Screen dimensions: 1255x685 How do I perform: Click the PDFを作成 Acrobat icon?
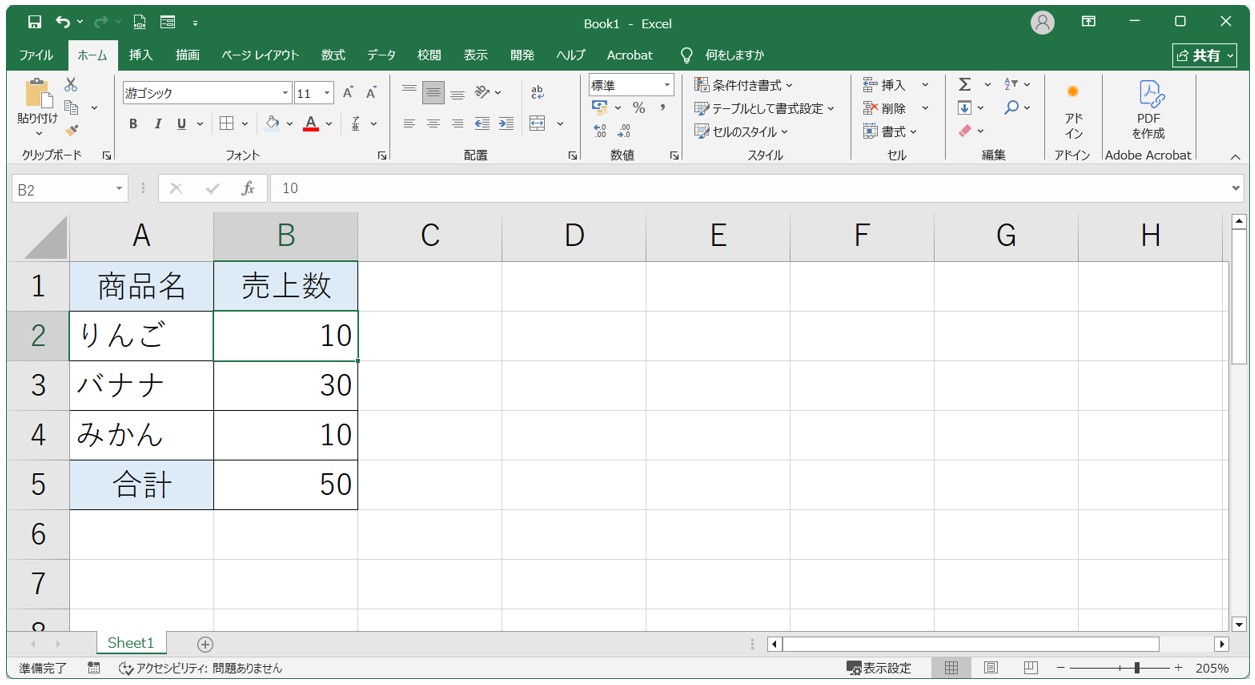tap(1148, 110)
